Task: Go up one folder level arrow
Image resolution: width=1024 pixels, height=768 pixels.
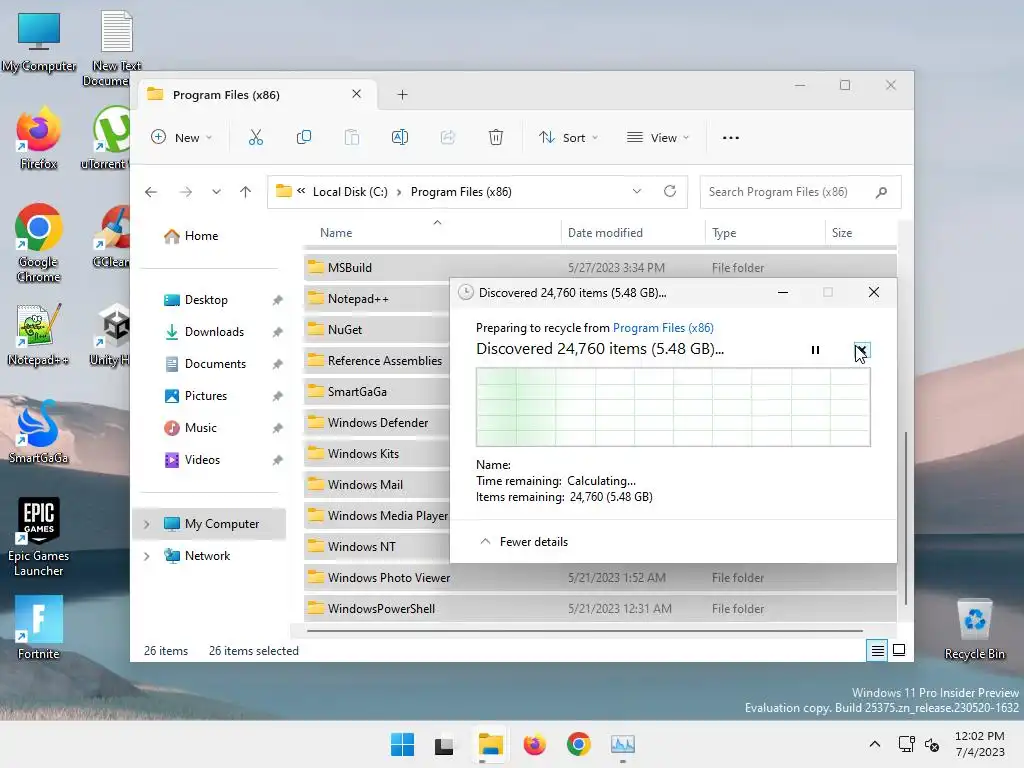Action: (246, 192)
